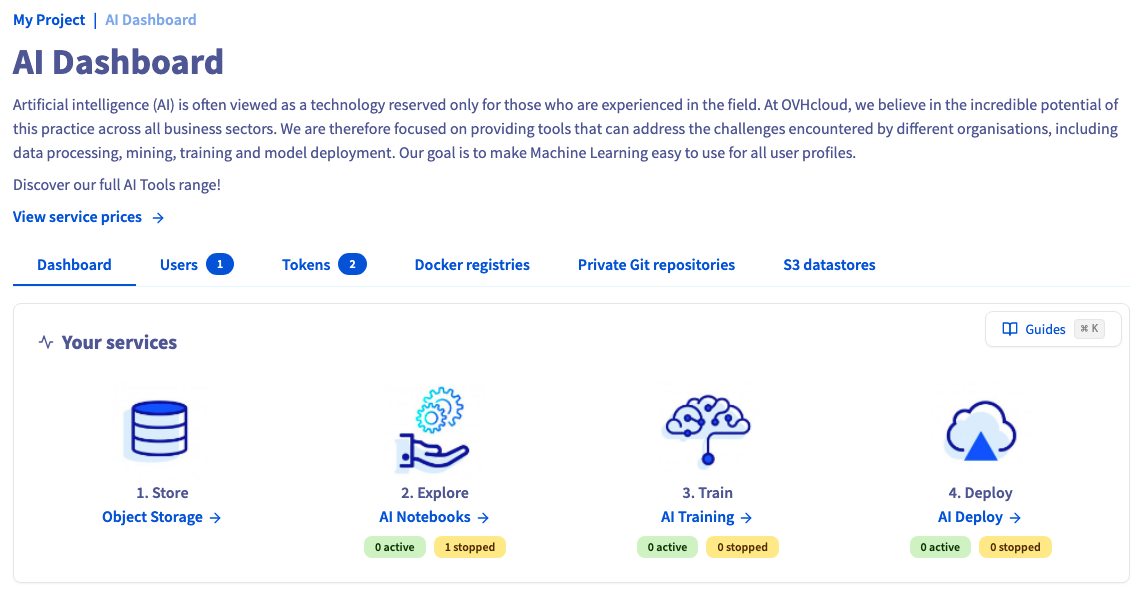Viewport: 1139px width, 589px height.
Task: Click the Explore hand-with-gears icon
Action: 433,430
